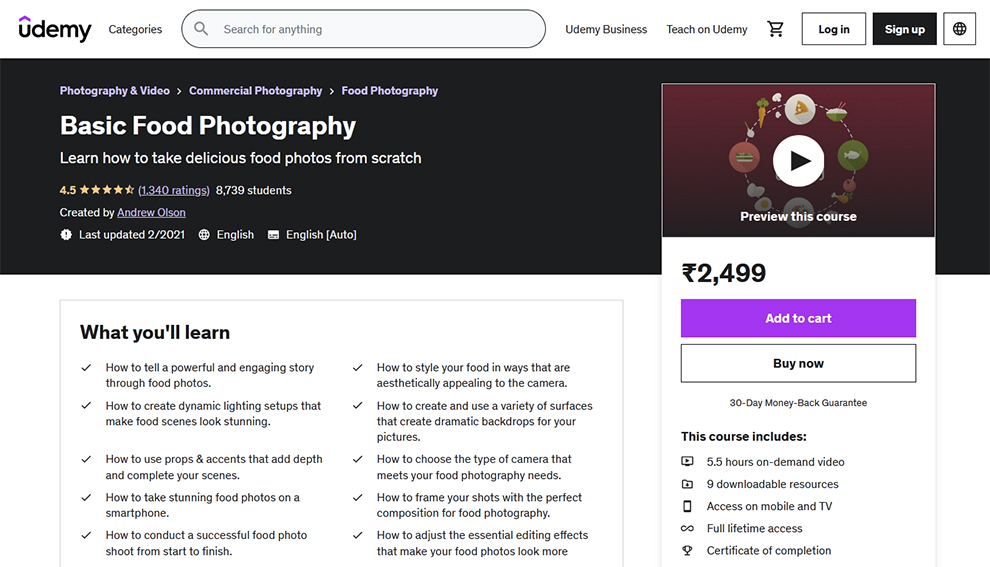Screen dimensions: 990x567
Task: Open the Categories menu
Action: [x=135, y=29]
